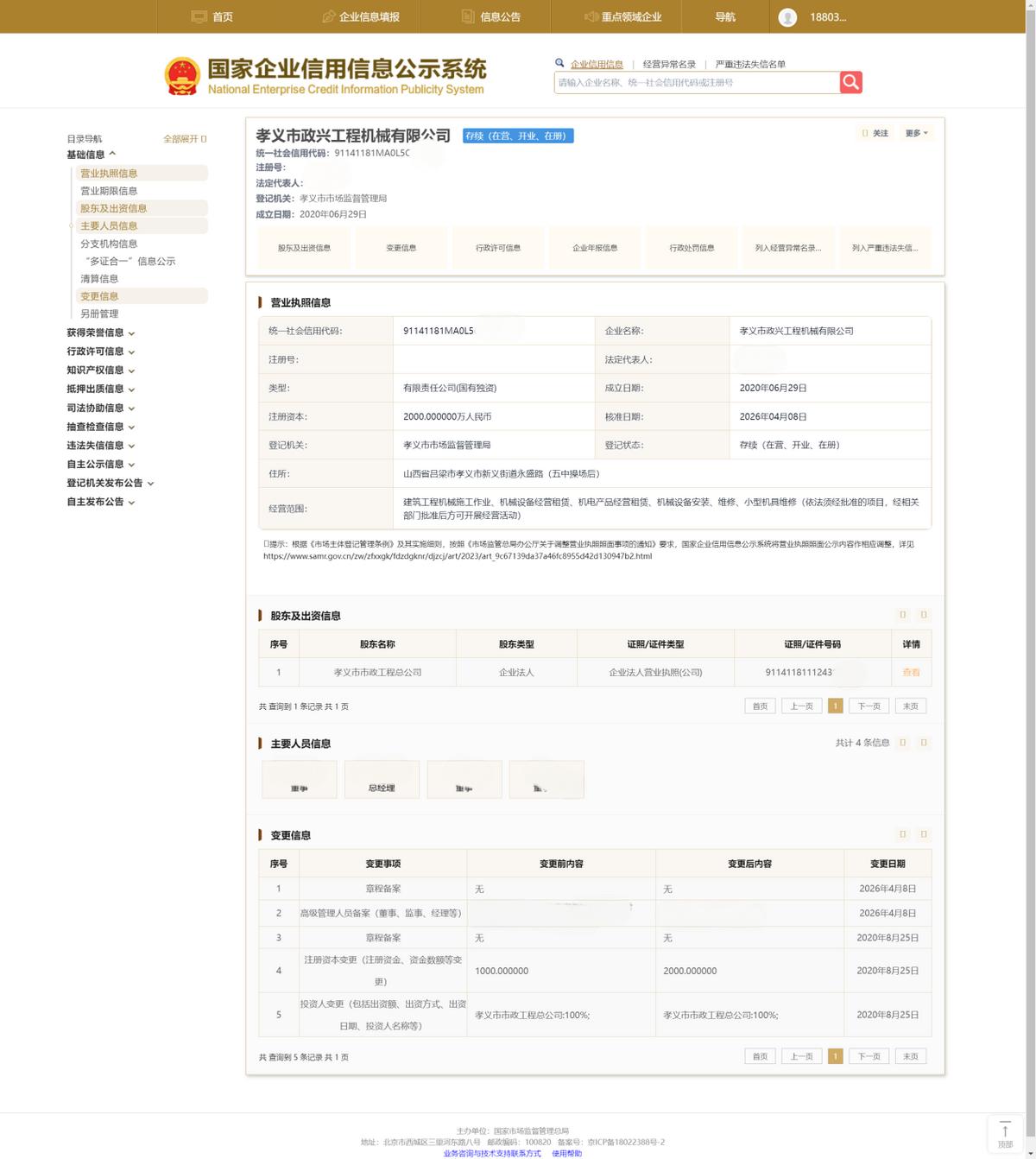Click page 1 in 变更信息 pagination

click(835, 1056)
